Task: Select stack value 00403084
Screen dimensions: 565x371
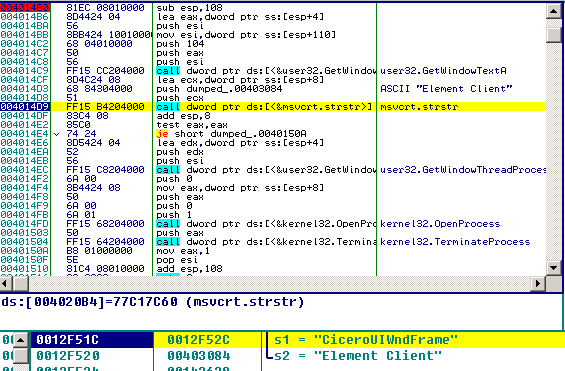Action: [x=198, y=356]
